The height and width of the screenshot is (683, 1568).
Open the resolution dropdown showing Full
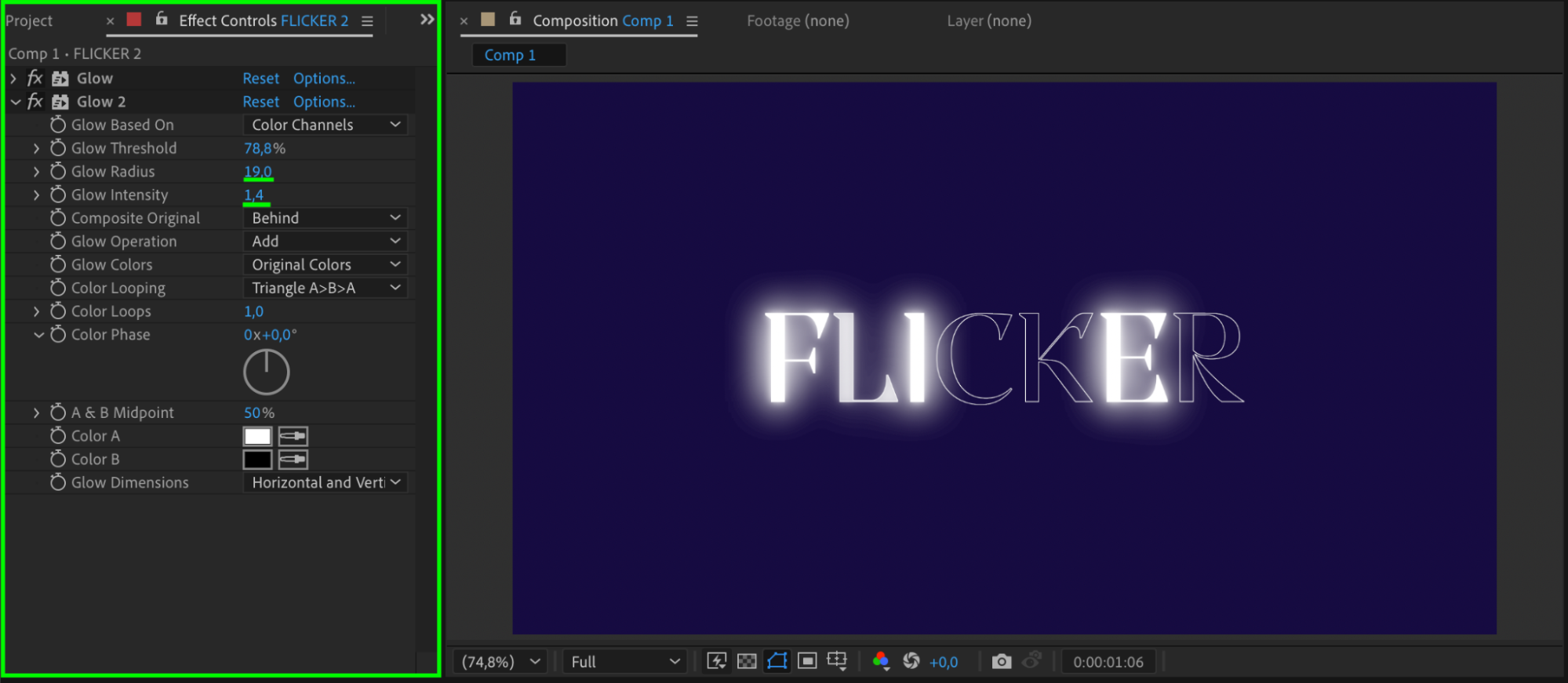tap(625, 662)
